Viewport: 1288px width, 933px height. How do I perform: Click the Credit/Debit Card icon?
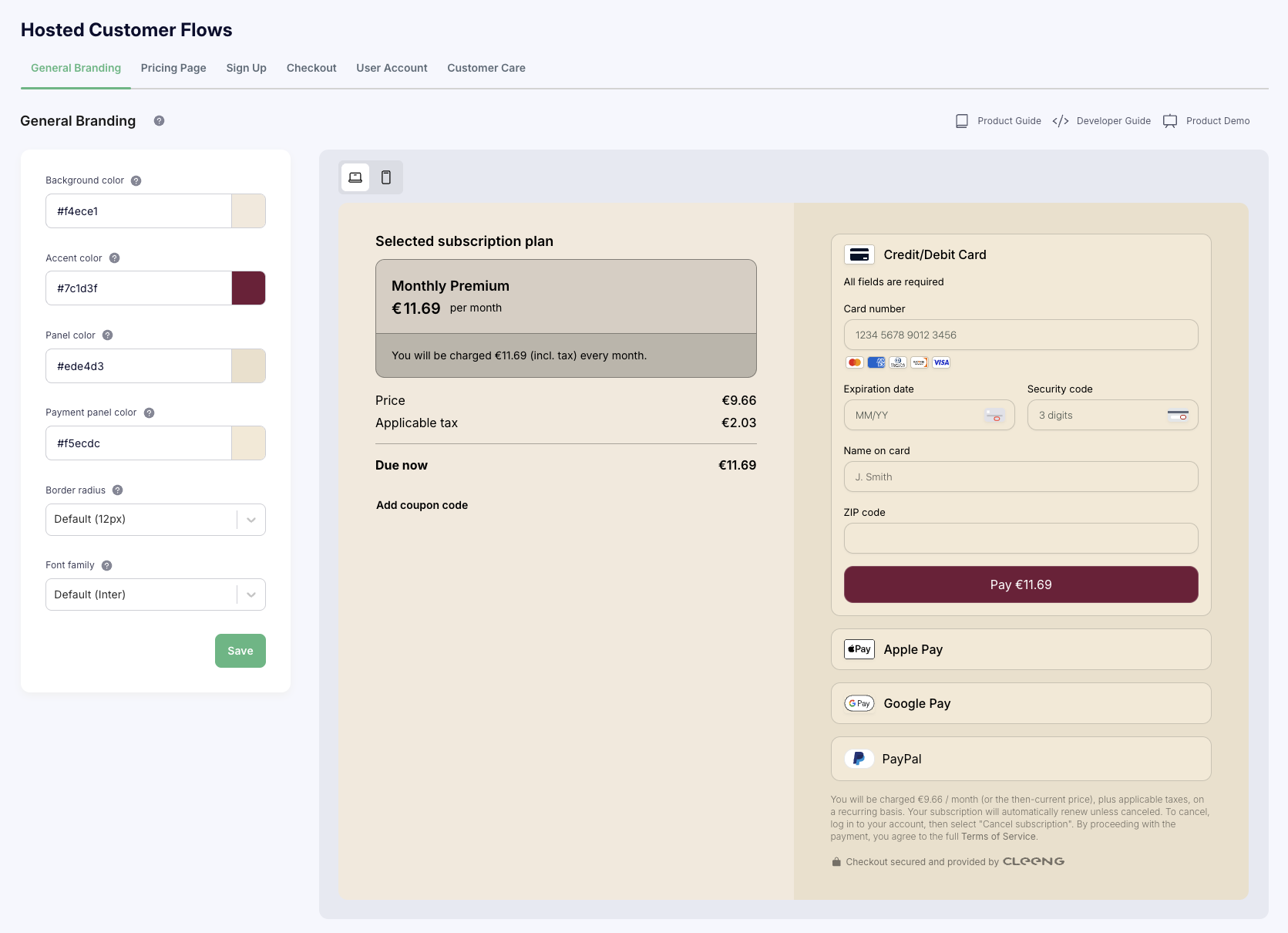pyautogui.click(x=859, y=254)
